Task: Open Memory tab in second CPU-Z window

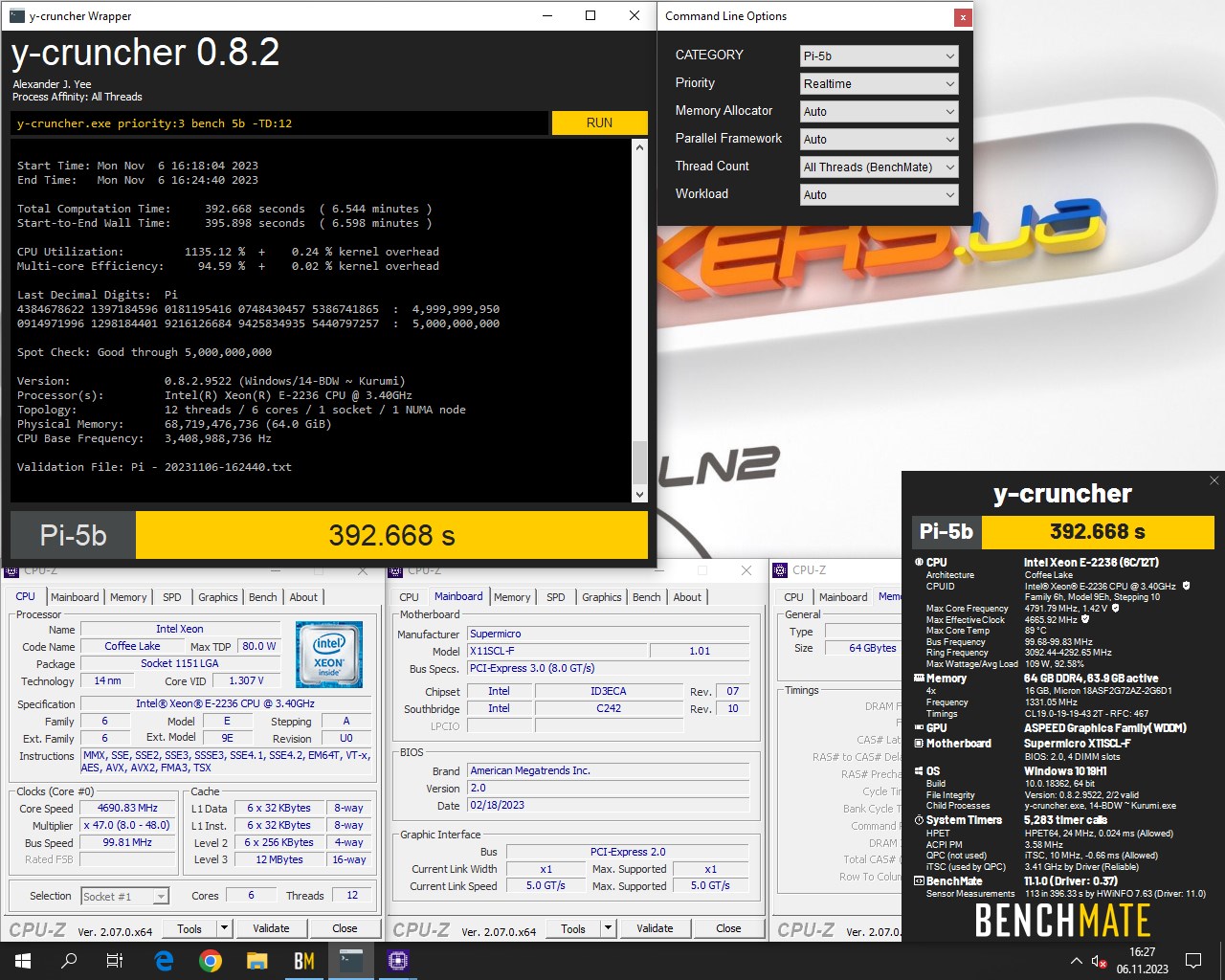Action: (512, 597)
